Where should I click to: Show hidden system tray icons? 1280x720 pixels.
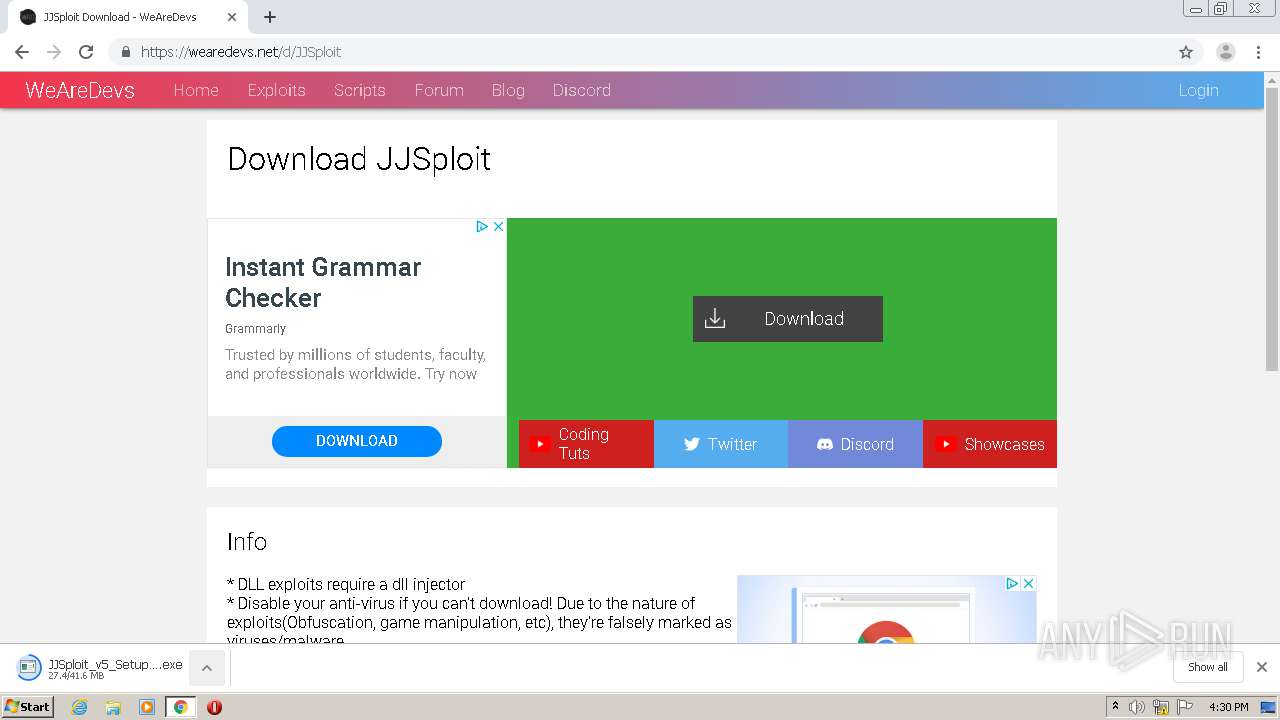tap(1115, 707)
